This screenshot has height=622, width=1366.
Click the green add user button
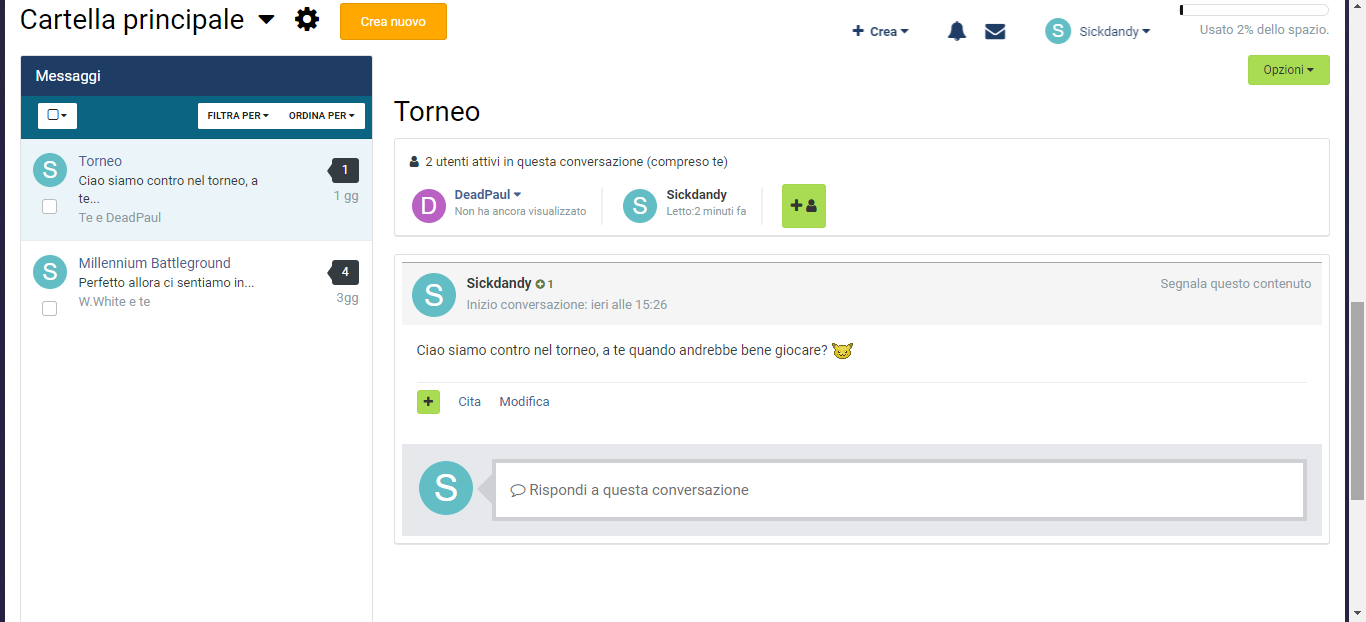coord(803,206)
